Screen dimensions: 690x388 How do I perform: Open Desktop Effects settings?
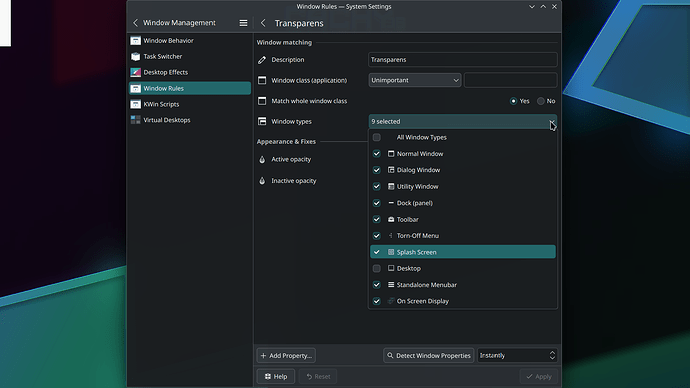(x=190, y=72)
